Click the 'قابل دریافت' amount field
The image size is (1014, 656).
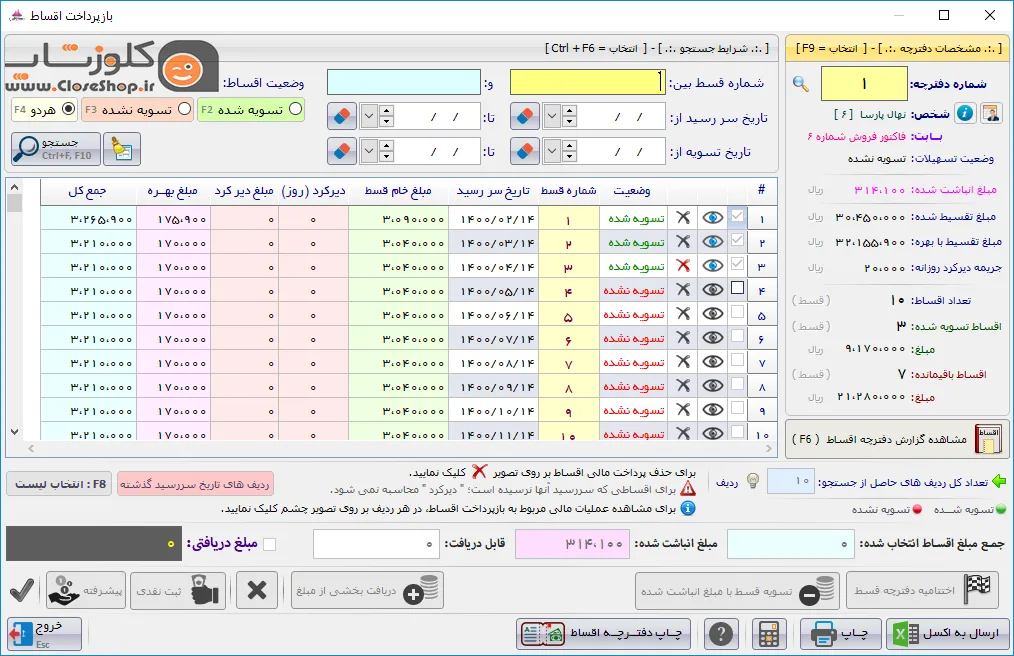376,544
